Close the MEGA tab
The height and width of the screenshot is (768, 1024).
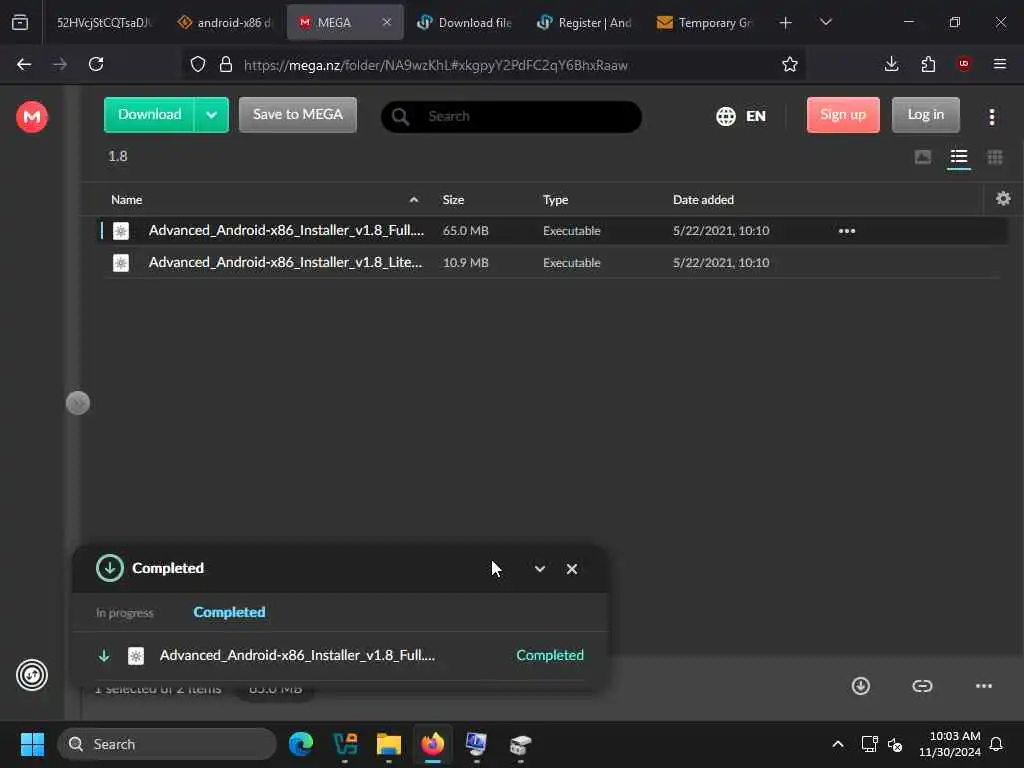387,22
